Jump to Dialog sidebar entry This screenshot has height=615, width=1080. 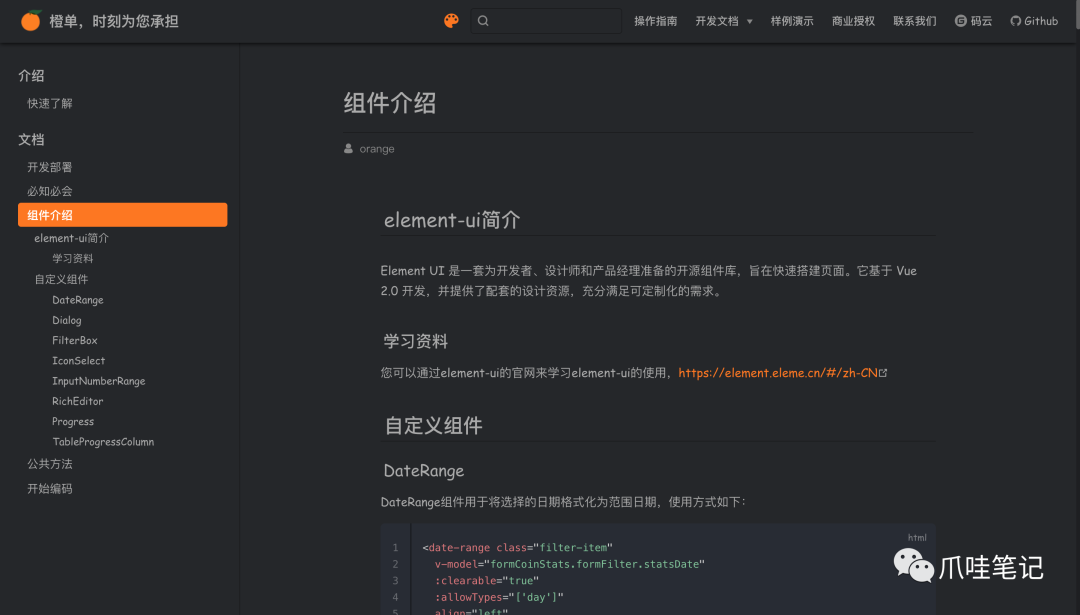[67, 320]
